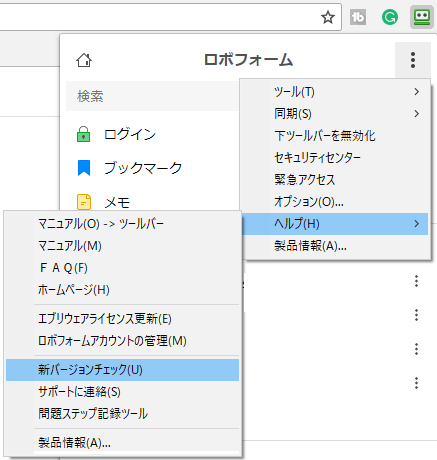The width and height of the screenshot is (437, 460).
Task: Click the green lock ログイン icon
Action: click(84, 134)
